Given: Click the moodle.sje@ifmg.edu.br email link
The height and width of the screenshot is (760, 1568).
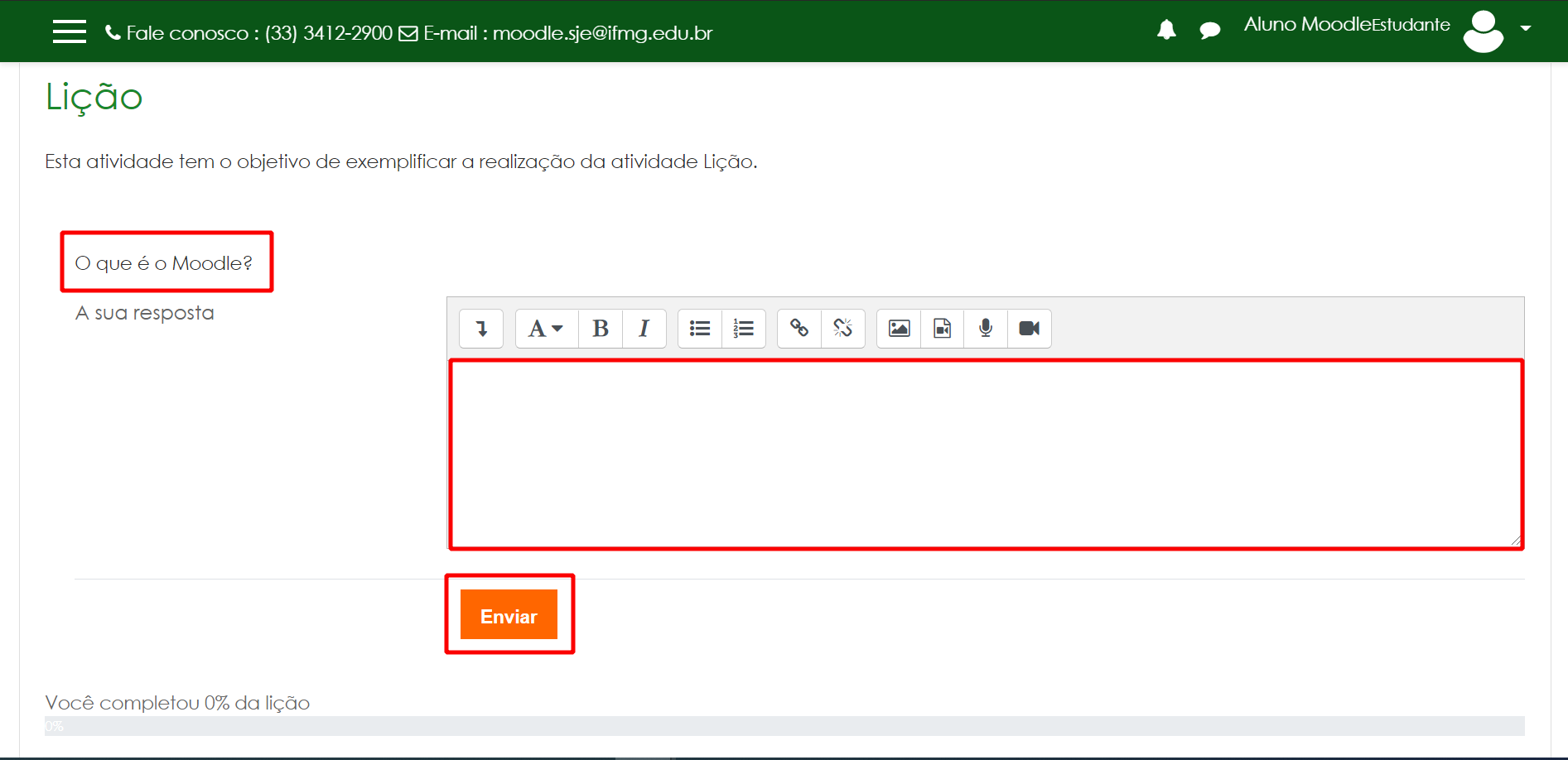Looking at the screenshot, I should click(602, 33).
